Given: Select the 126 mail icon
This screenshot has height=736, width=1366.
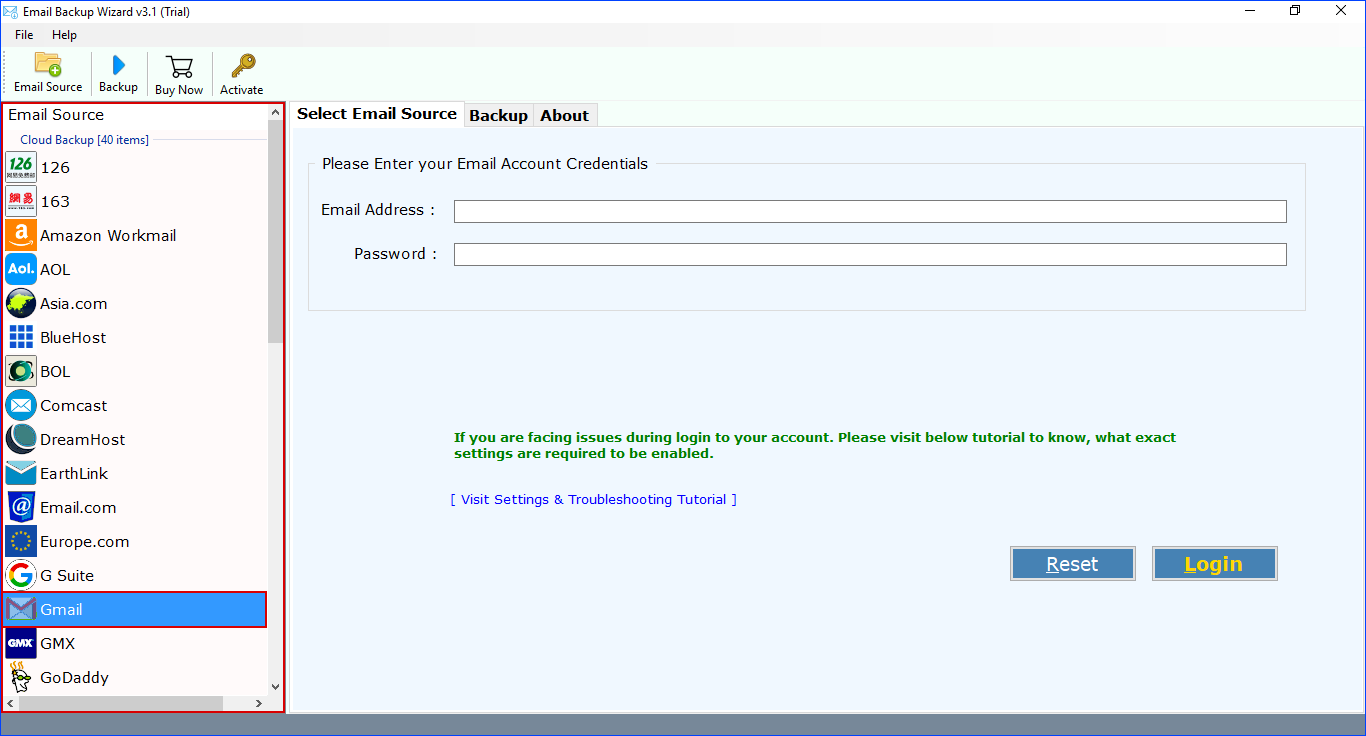Looking at the screenshot, I should [21, 167].
